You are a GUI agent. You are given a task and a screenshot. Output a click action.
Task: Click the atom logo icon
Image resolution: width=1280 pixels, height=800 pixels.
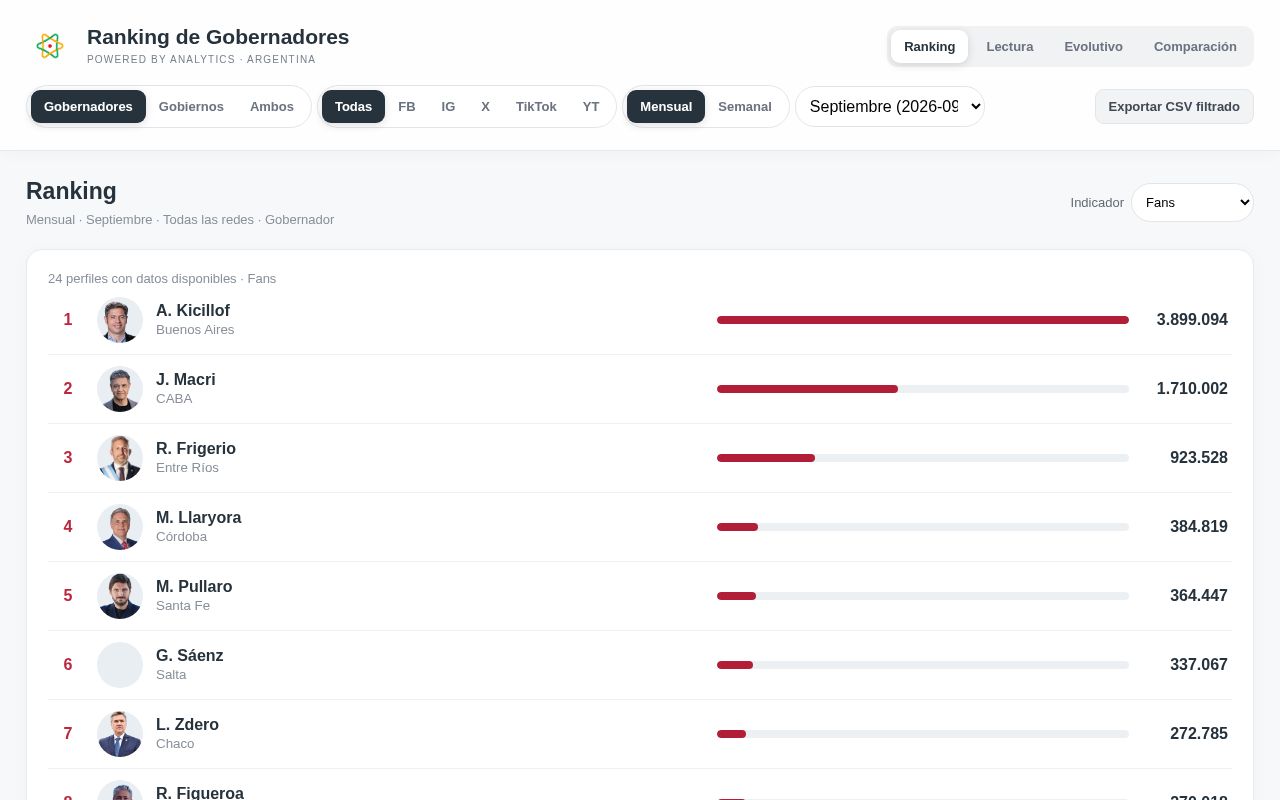coord(49,45)
